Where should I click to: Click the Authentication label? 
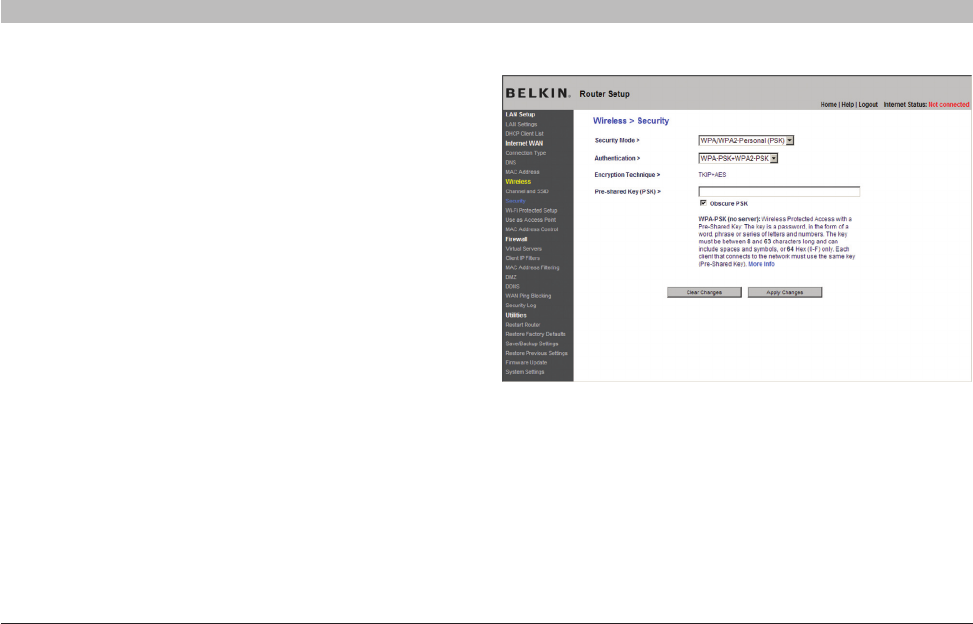pos(617,158)
